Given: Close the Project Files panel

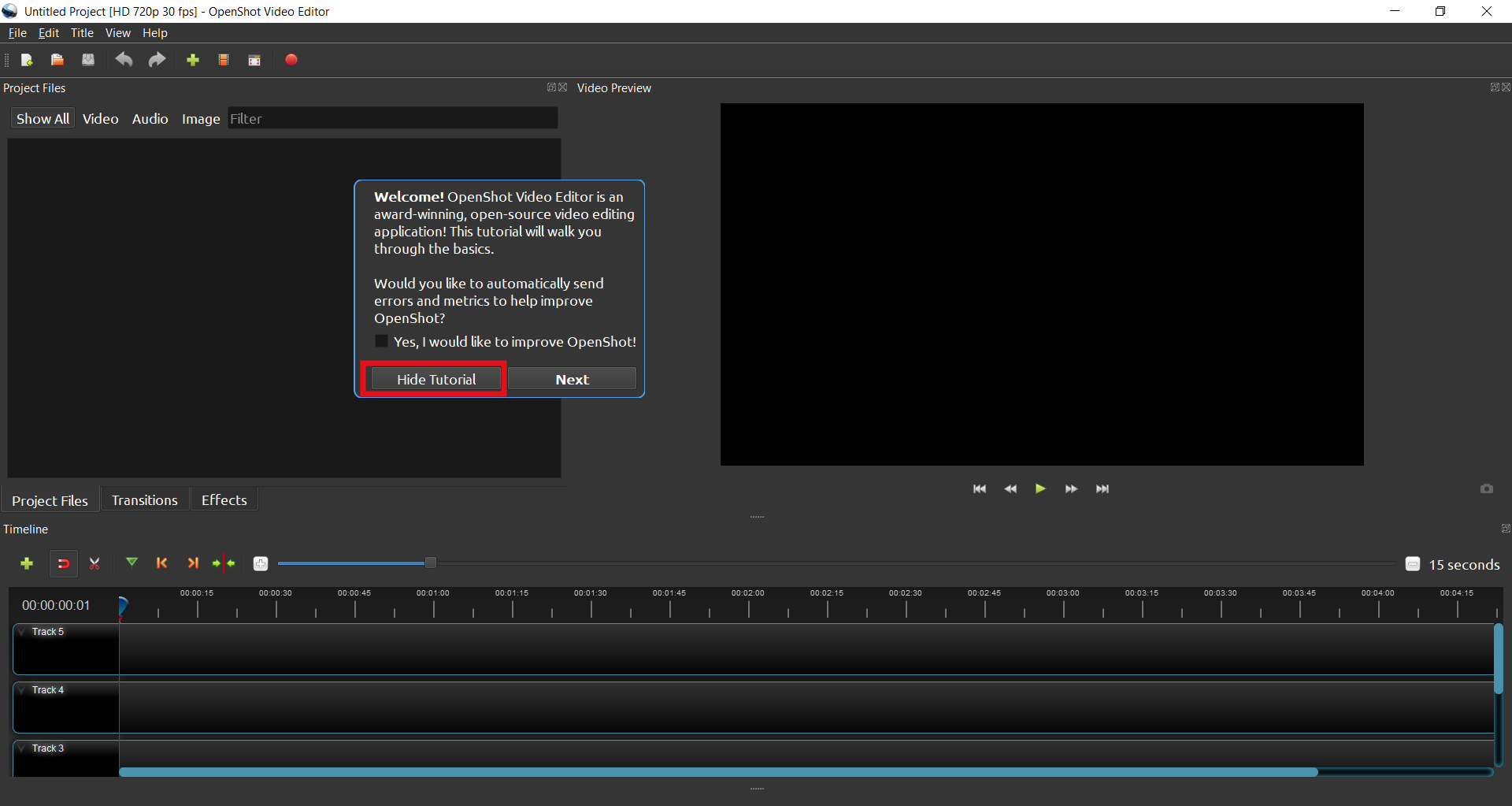Looking at the screenshot, I should click(562, 87).
